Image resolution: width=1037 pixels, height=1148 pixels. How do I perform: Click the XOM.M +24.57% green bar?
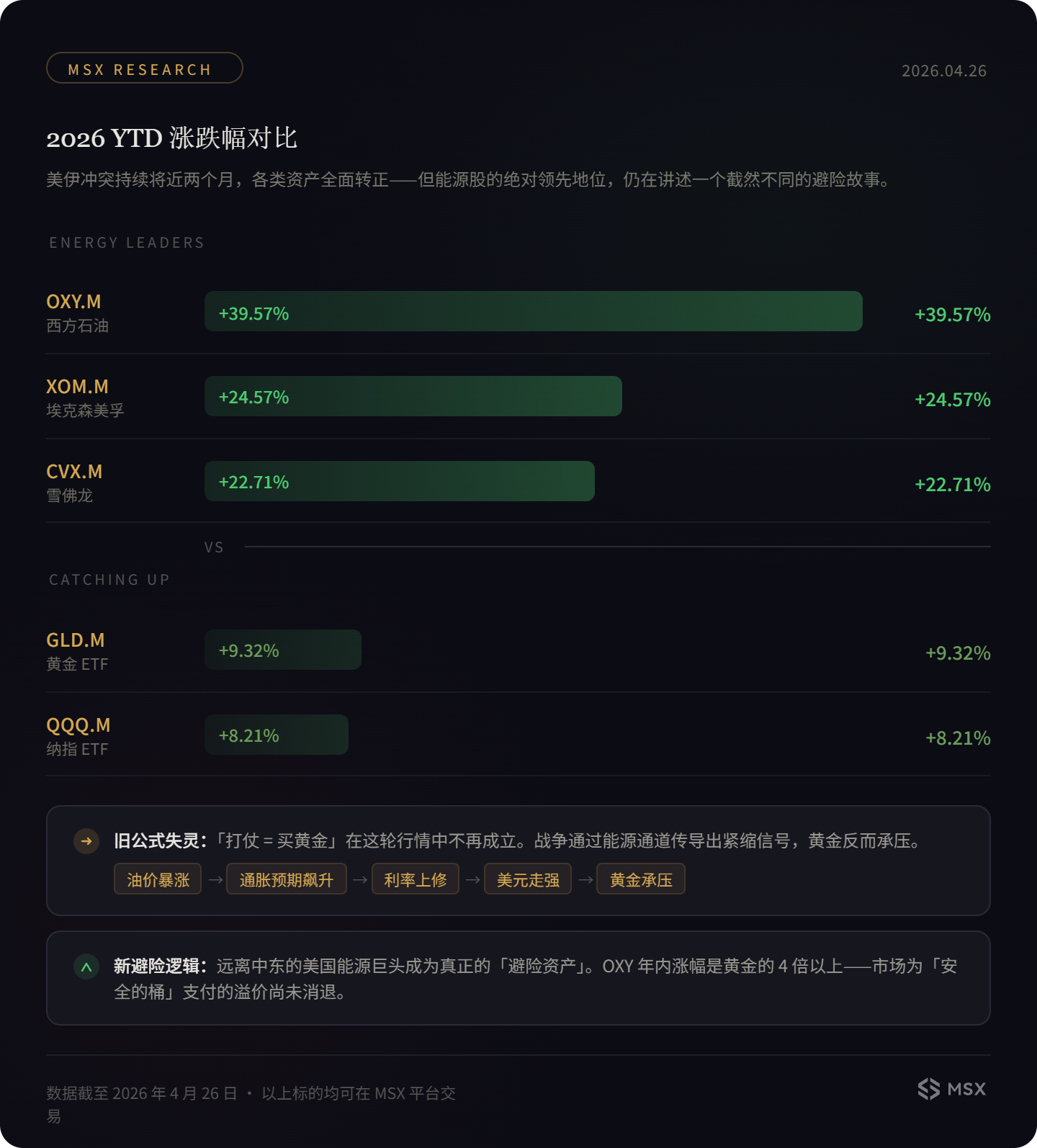(x=413, y=397)
